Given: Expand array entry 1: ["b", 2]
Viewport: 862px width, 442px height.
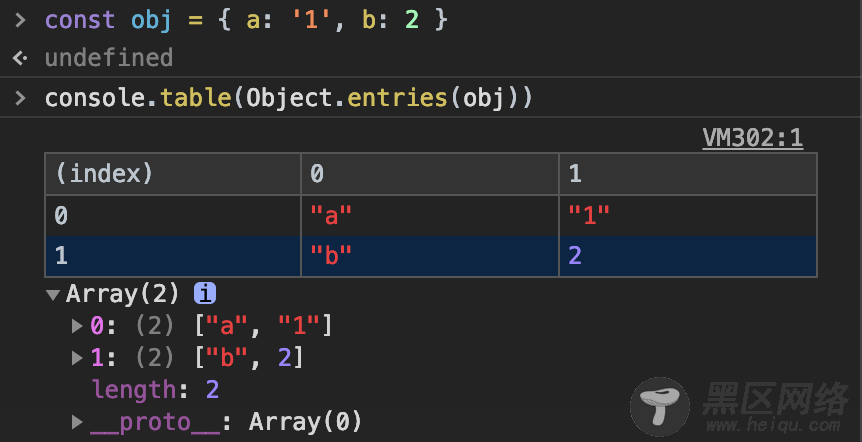Looking at the screenshot, I should (77, 358).
